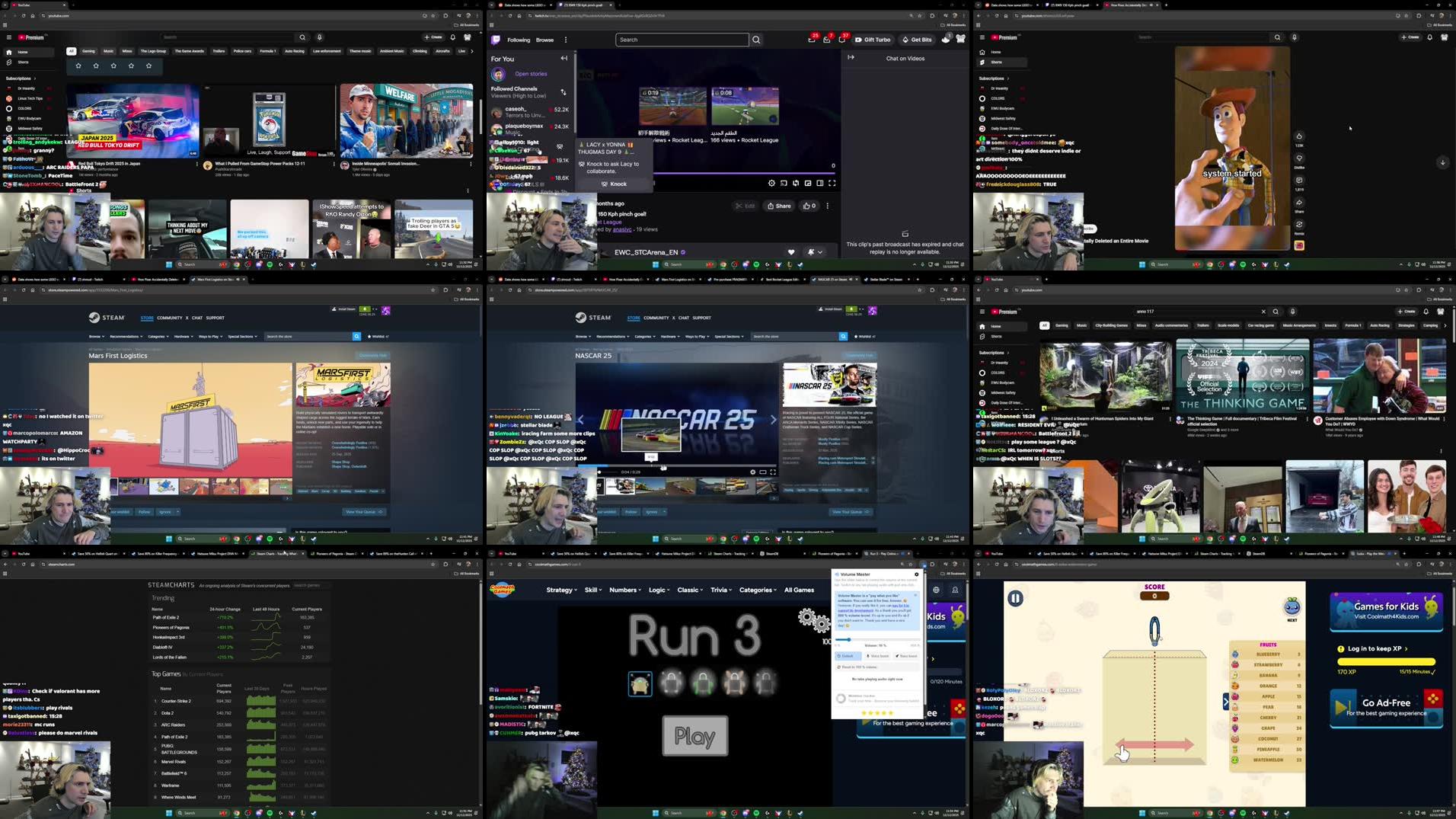Open comments on the Toy Story Short
Image resolution: width=1456 pixels, height=819 pixels.
(x=1299, y=181)
